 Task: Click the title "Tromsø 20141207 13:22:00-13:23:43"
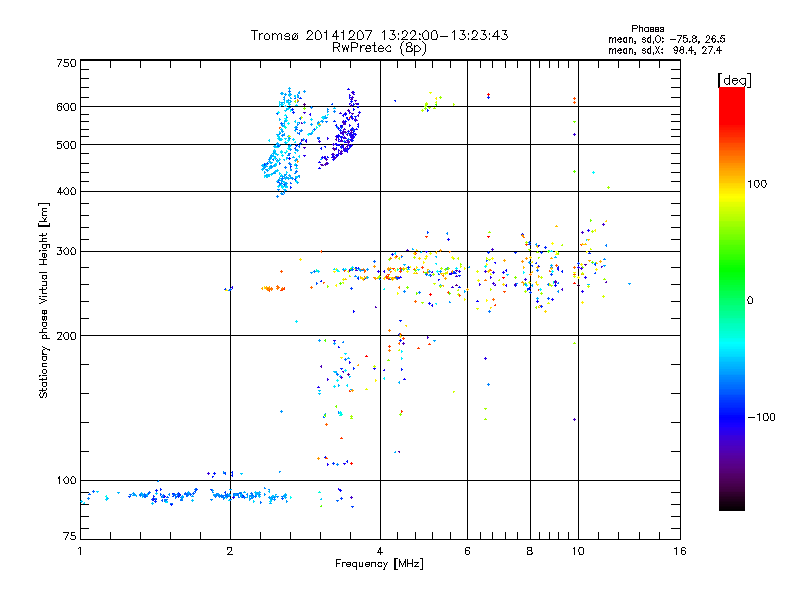click(379, 35)
